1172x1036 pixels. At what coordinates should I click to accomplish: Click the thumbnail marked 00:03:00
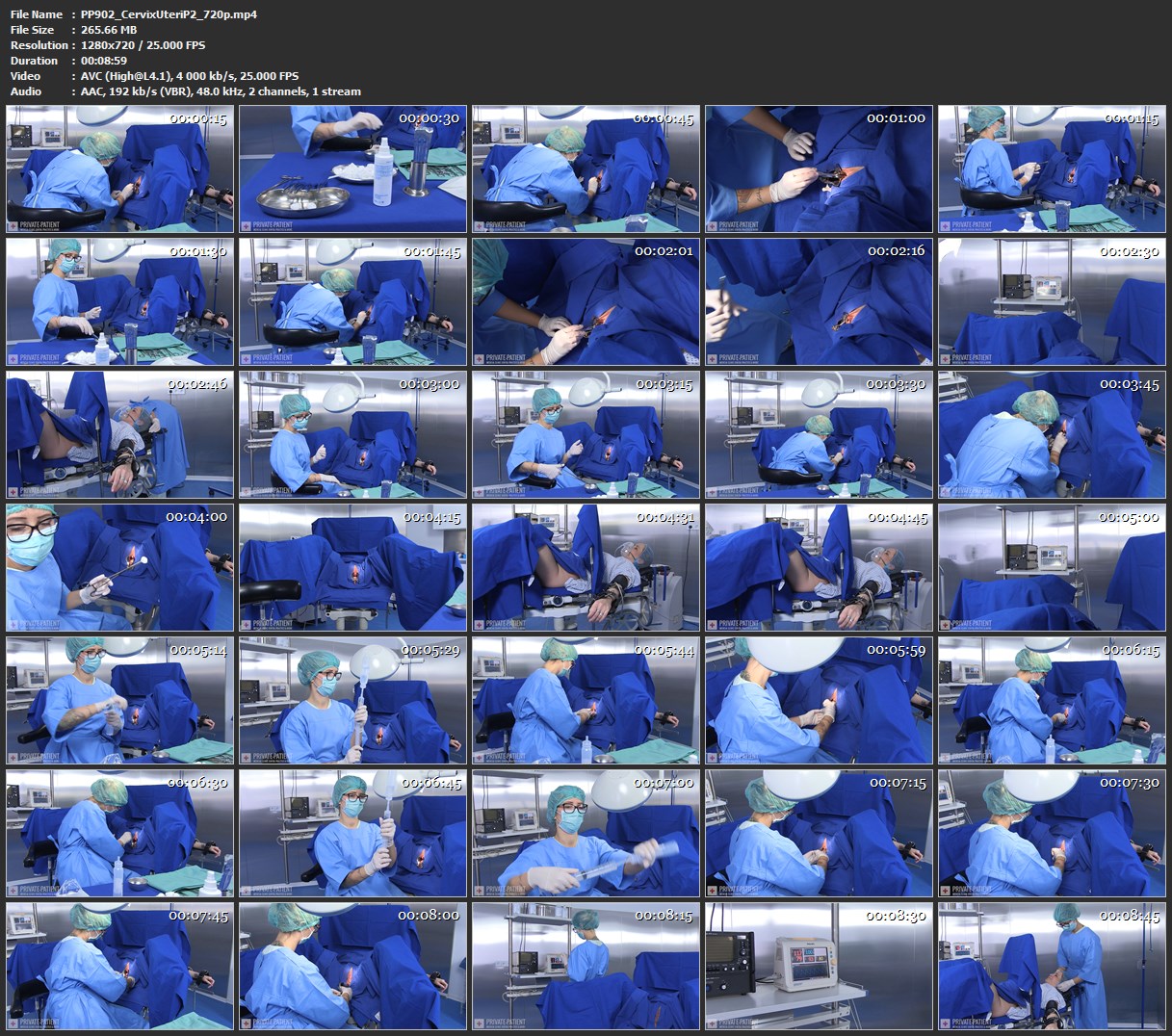click(352, 434)
